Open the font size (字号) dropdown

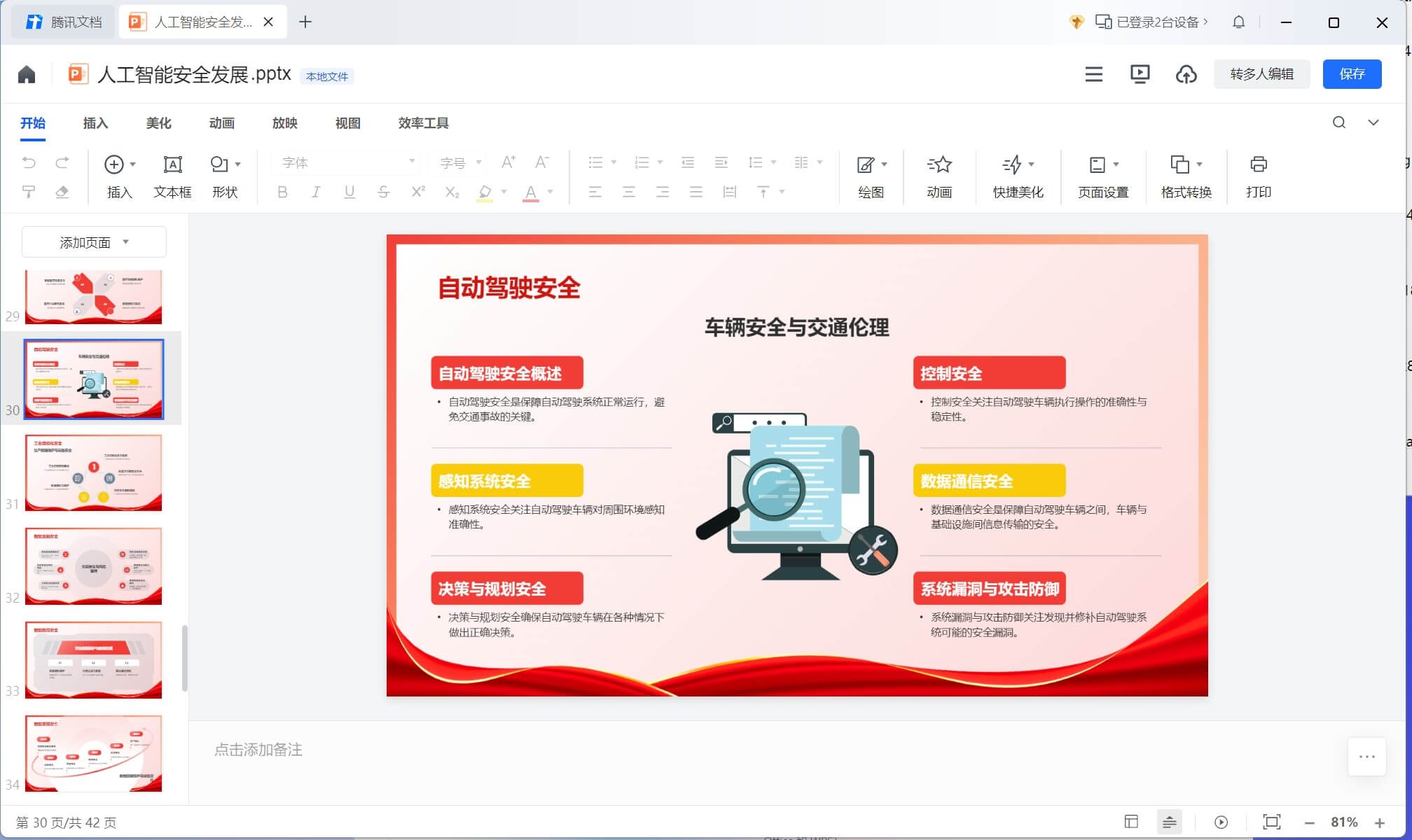point(460,162)
